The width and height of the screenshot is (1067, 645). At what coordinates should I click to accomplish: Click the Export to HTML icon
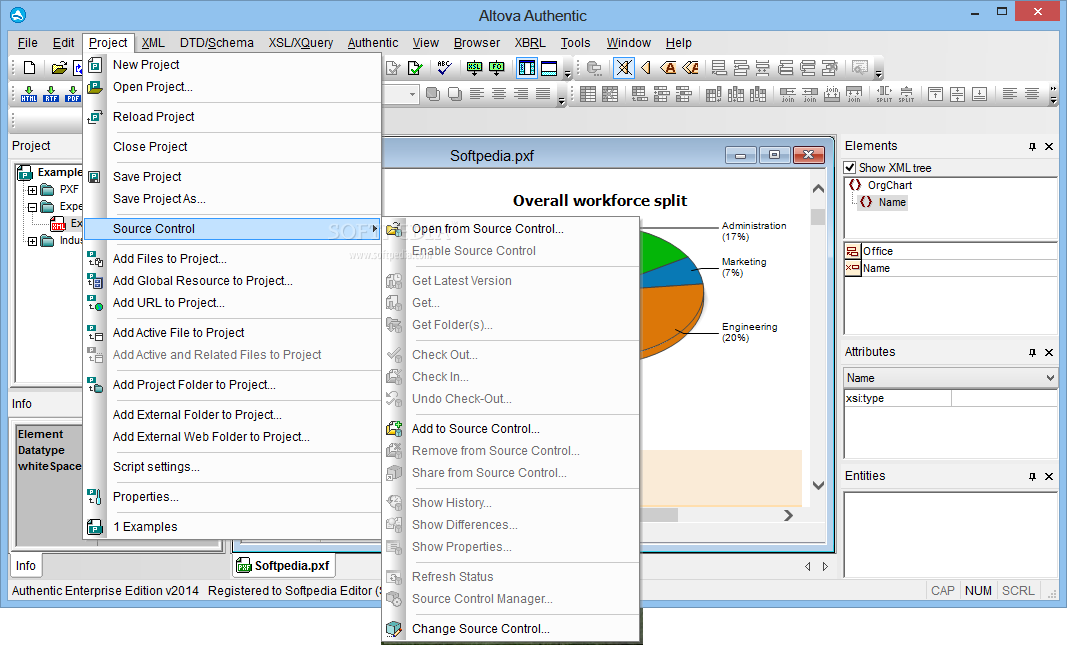pos(29,93)
